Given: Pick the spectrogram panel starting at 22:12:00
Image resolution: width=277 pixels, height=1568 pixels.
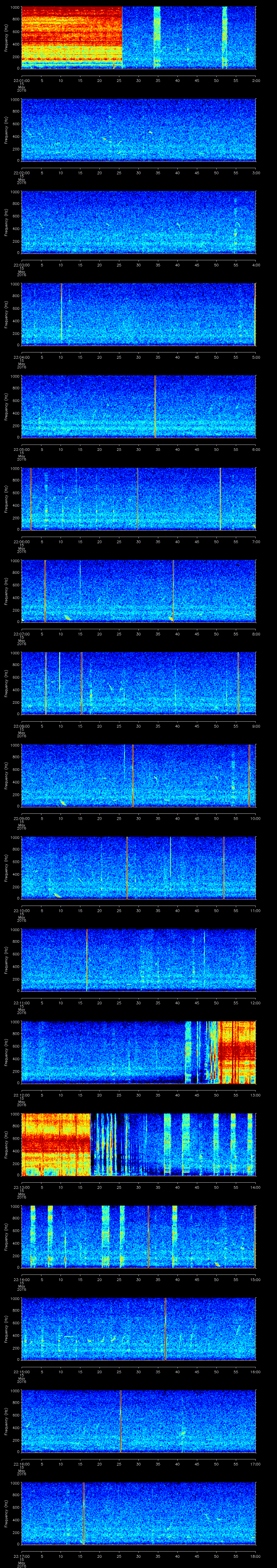Looking at the screenshot, I should (139, 1052).
